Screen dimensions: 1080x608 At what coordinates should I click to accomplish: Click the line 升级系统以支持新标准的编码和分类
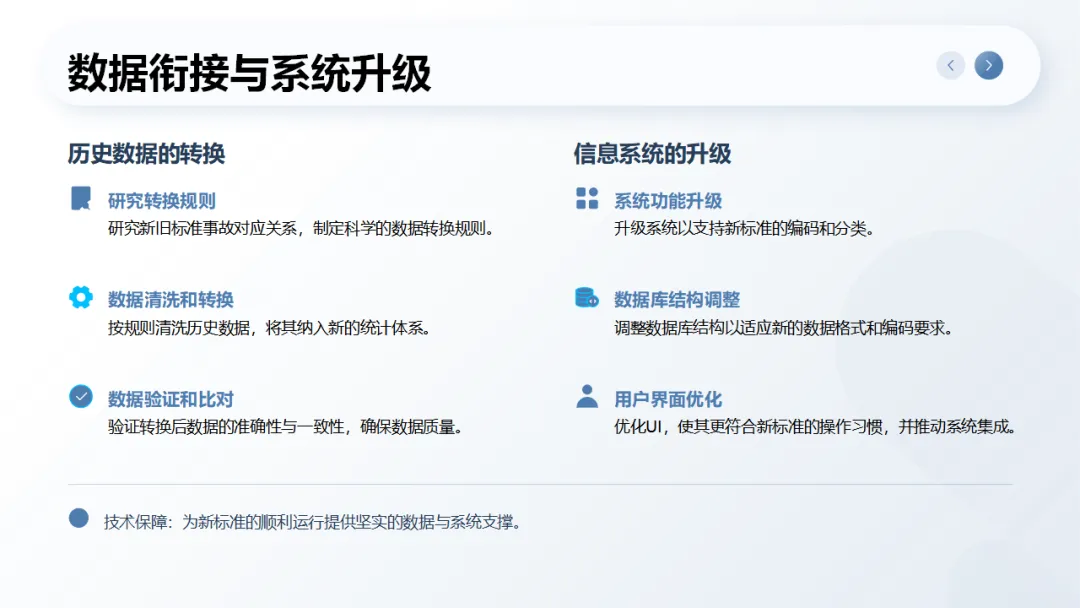click(x=745, y=229)
